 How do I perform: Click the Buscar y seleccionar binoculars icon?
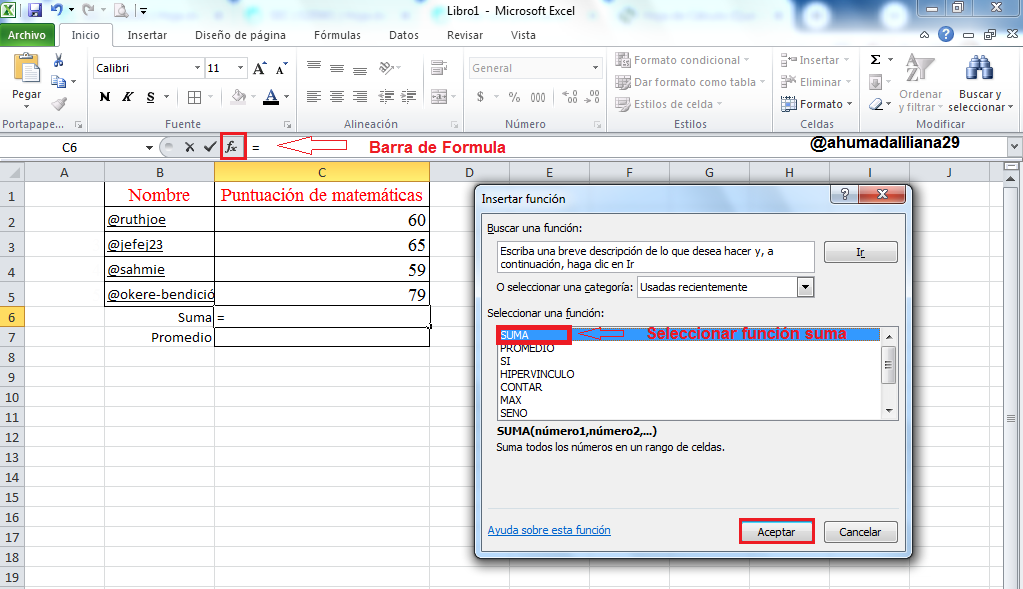[979, 68]
